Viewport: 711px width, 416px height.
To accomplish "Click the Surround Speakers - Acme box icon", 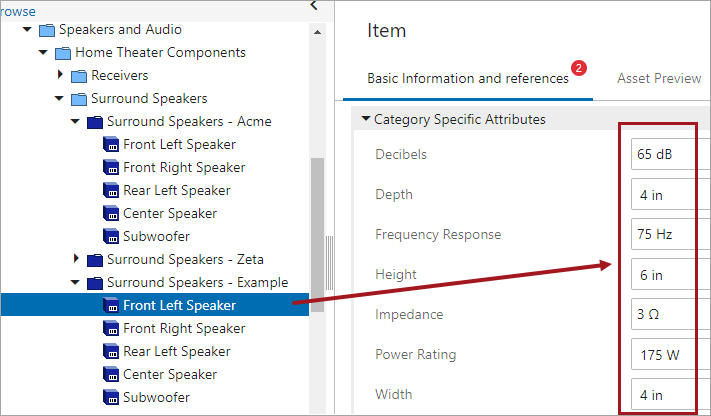I will tap(95, 122).
